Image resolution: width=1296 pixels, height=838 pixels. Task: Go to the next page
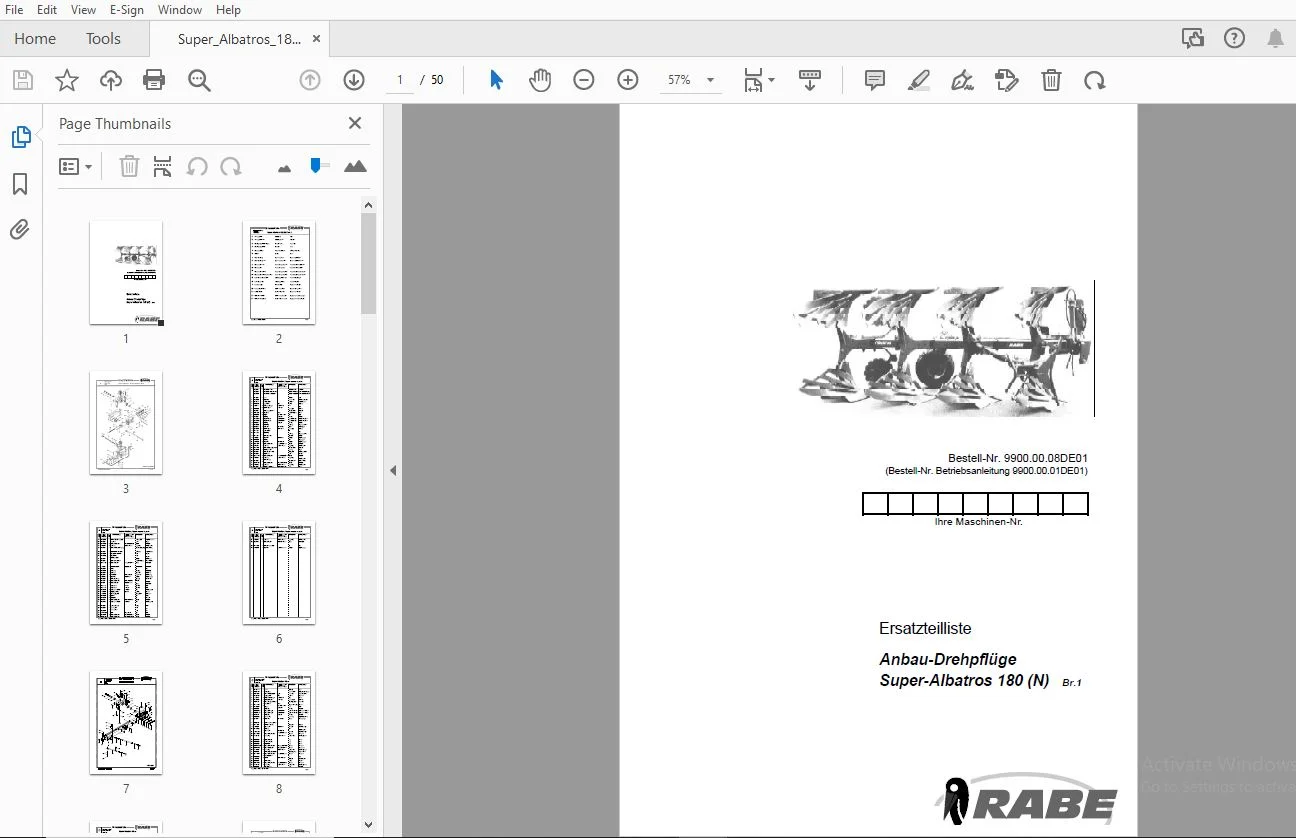tap(354, 80)
